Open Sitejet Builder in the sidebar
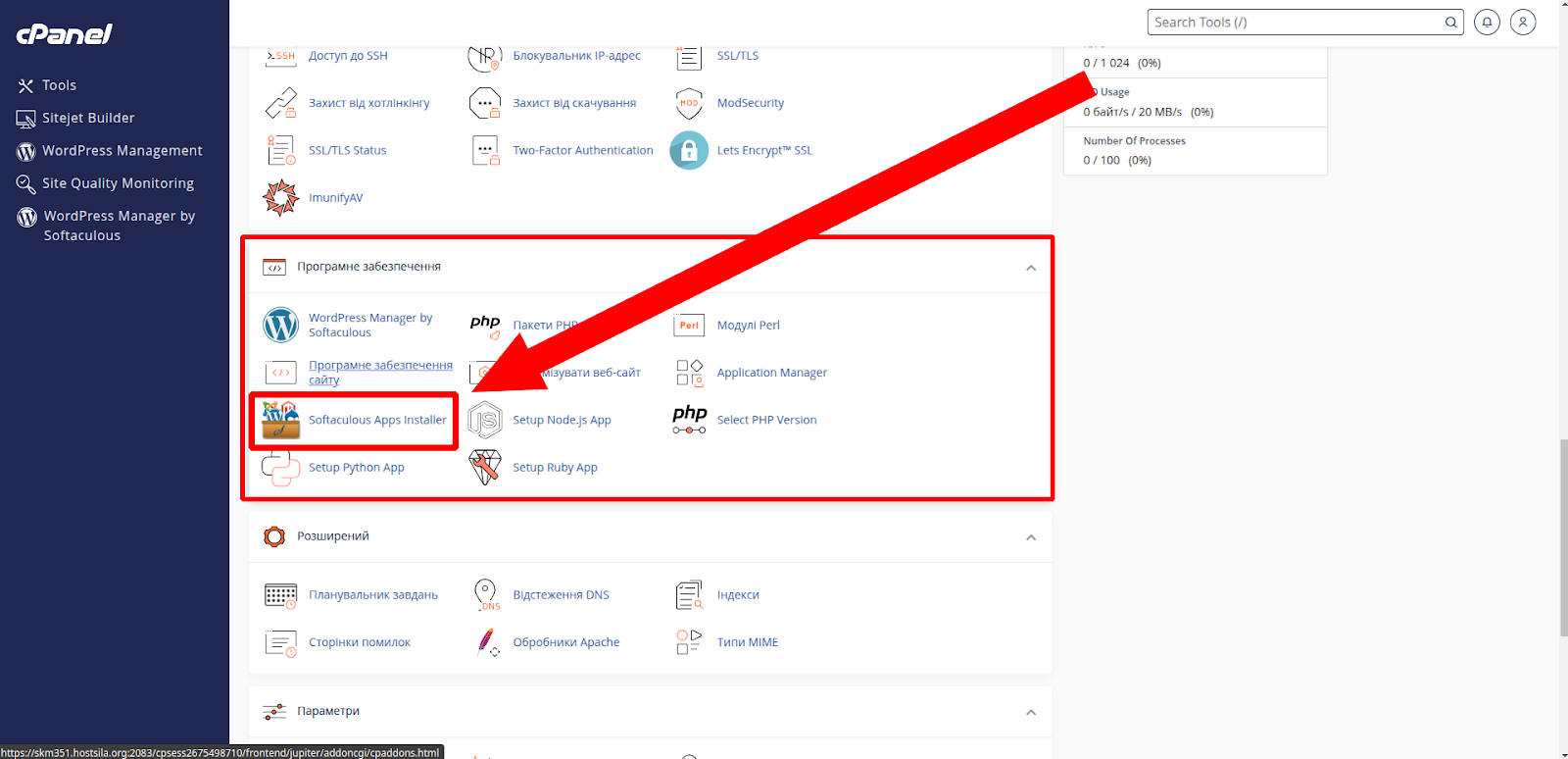Viewport: 1568px width, 759px height. pos(75,118)
